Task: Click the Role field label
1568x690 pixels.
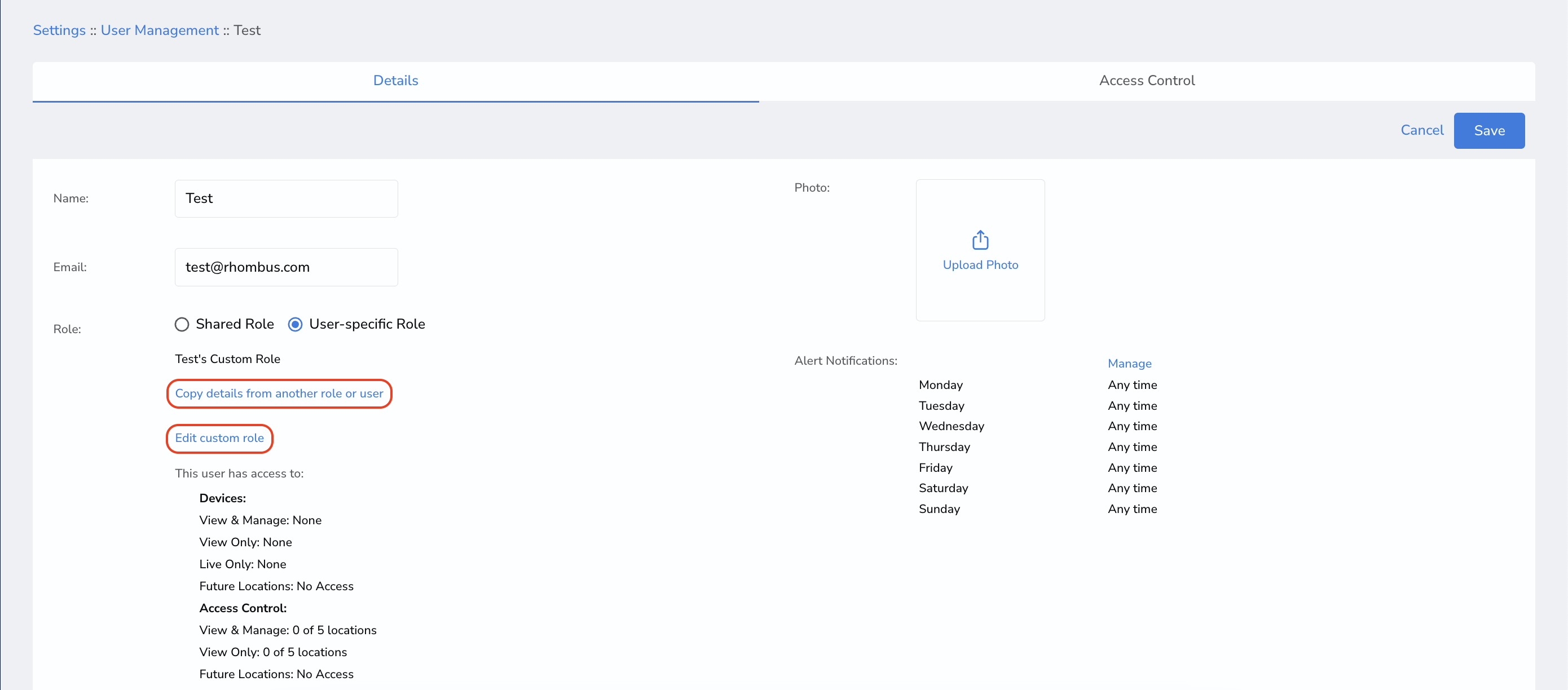Action: [67, 329]
